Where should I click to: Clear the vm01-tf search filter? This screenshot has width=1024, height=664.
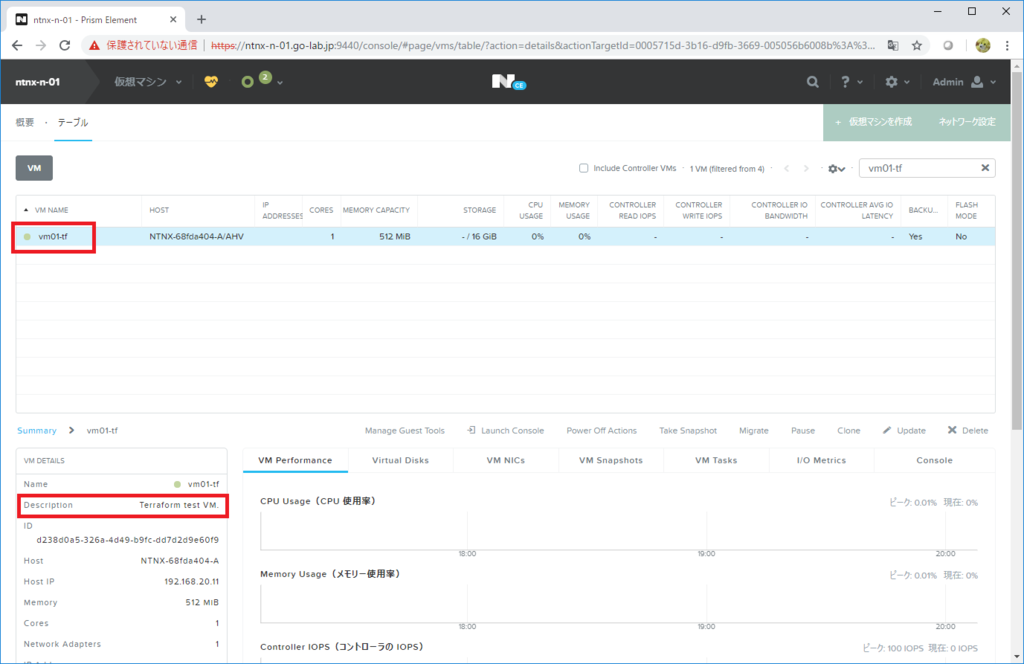(x=985, y=168)
